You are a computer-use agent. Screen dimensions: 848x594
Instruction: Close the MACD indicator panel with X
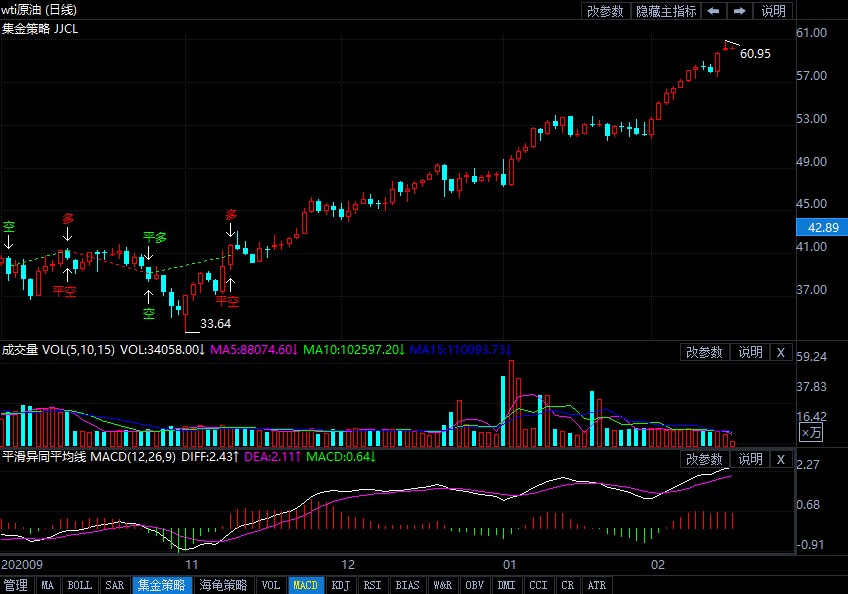(x=780, y=459)
